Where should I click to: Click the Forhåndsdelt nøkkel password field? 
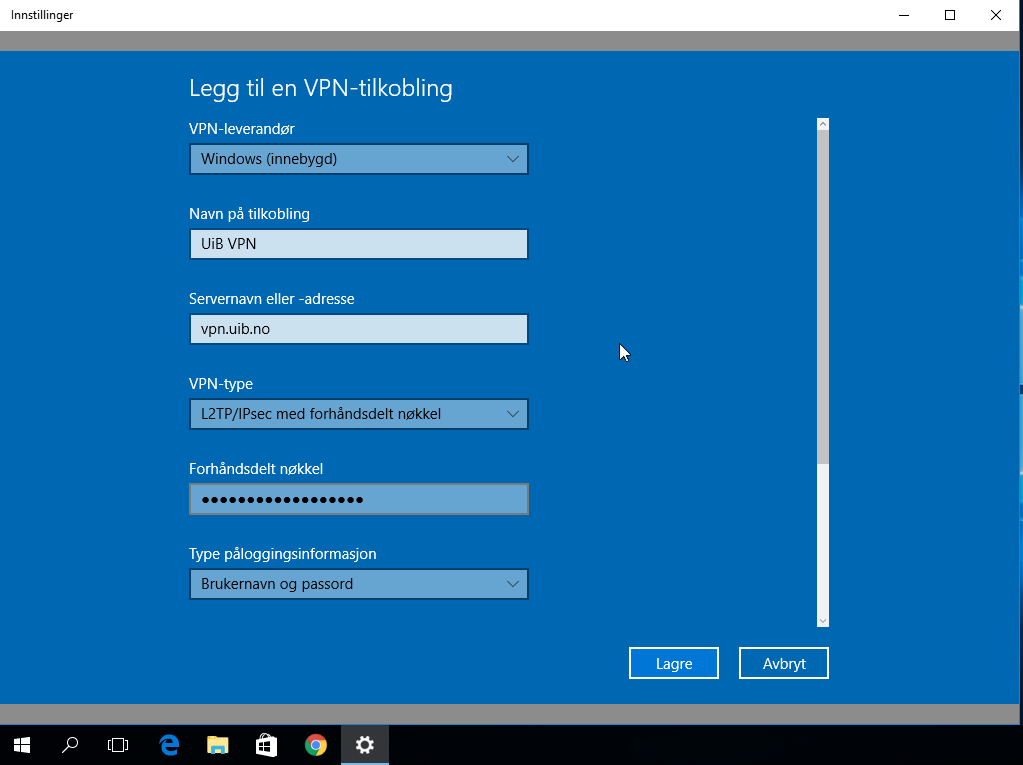358,499
